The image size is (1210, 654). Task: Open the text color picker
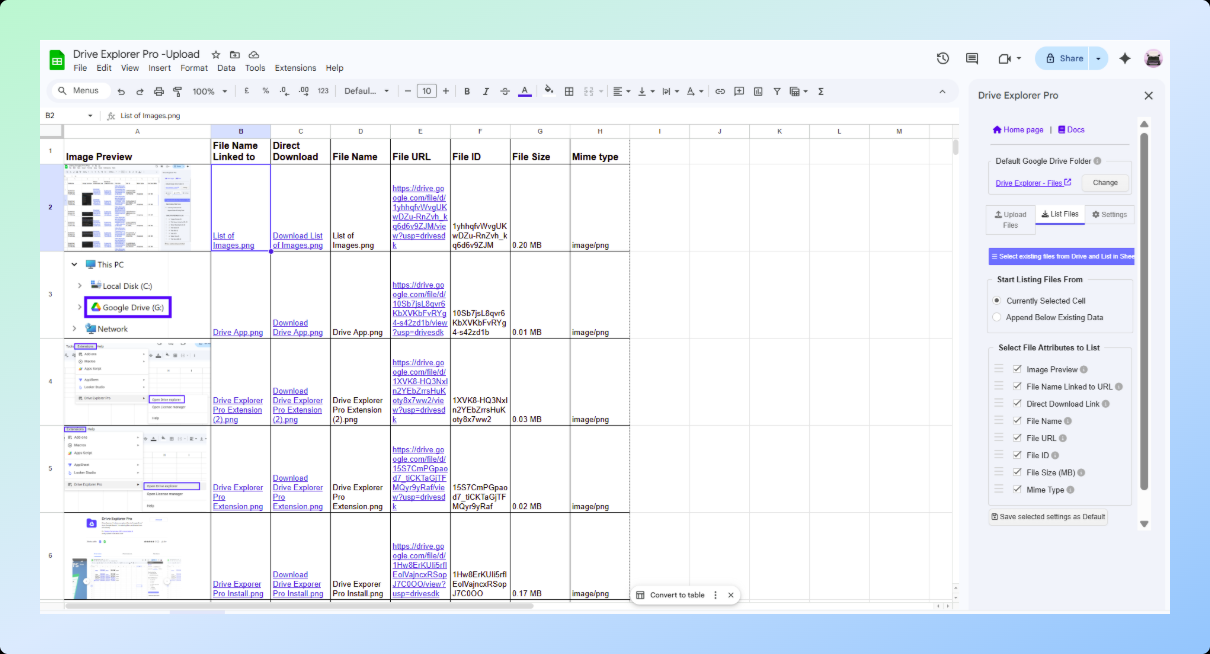(525, 91)
